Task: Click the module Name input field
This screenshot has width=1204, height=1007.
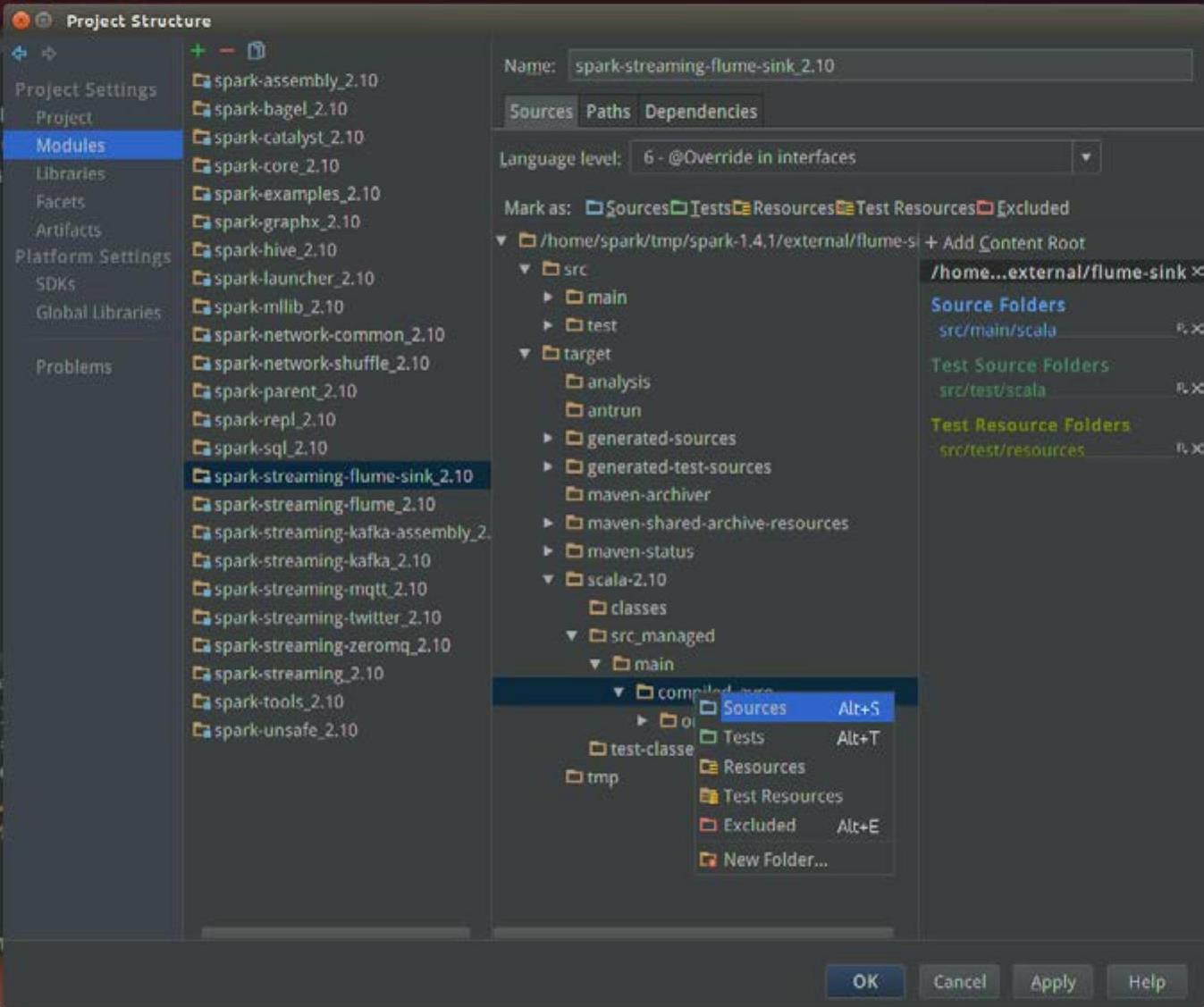Action: pyautogui.click(x=880, y=65)
